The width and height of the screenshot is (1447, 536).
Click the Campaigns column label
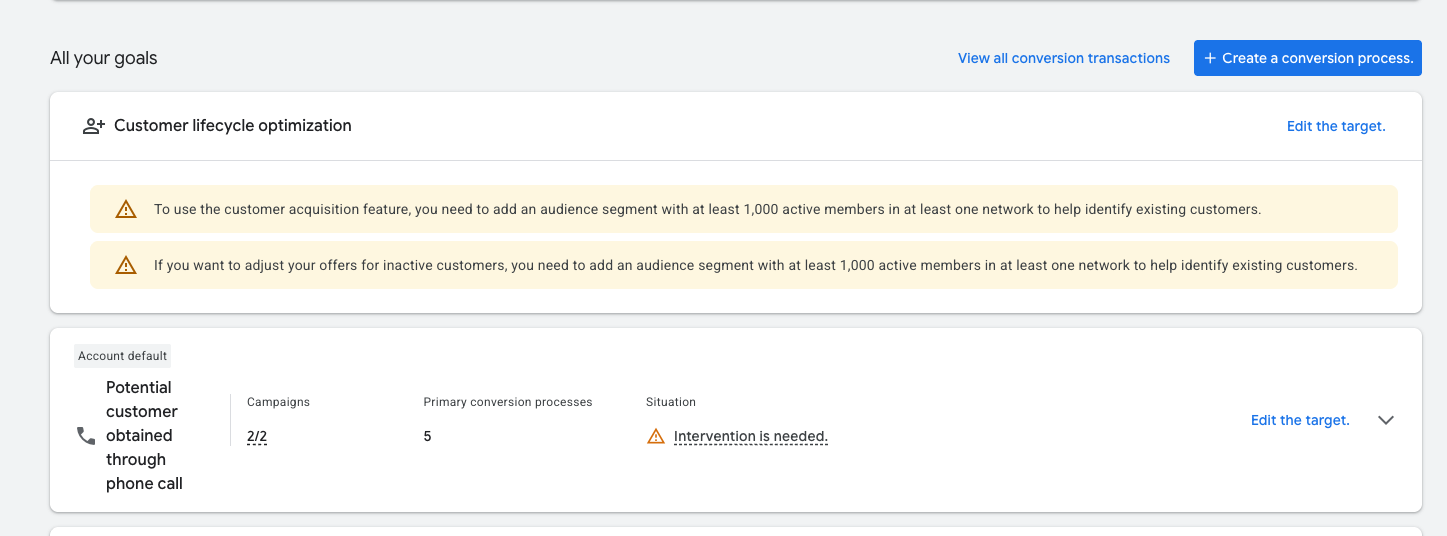278,402
